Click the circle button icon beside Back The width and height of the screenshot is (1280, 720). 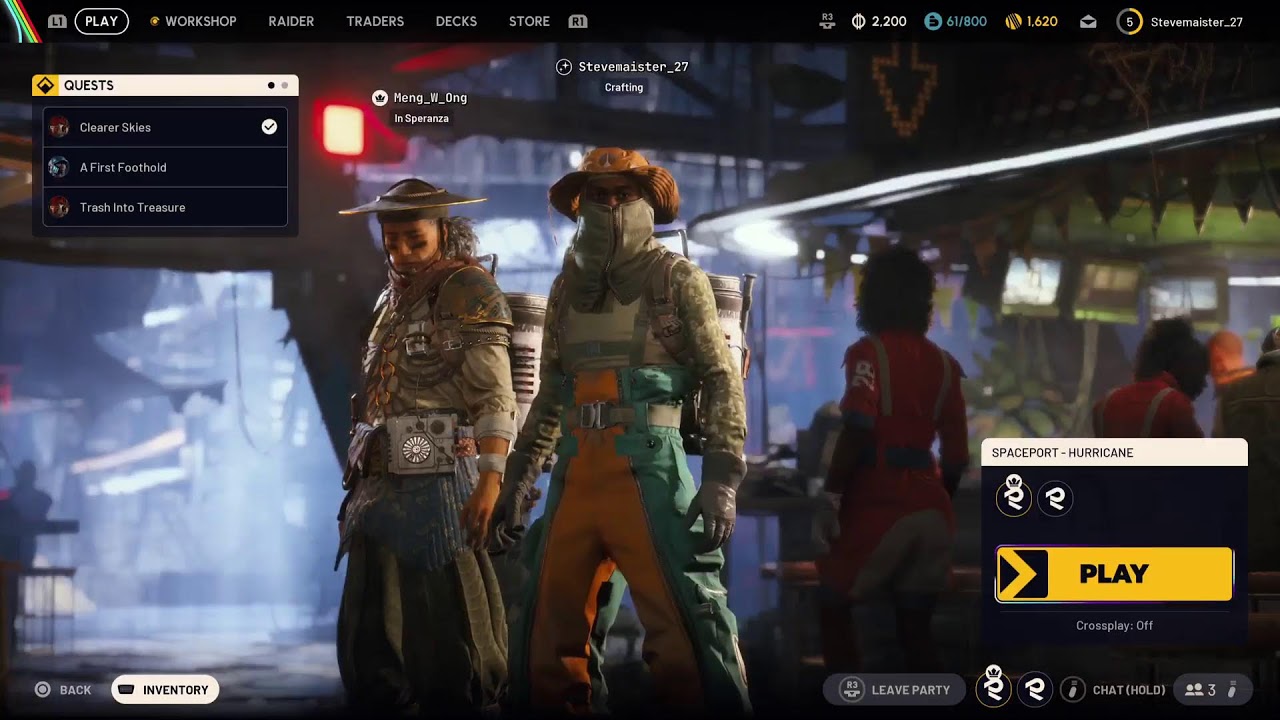coord(42,690)
